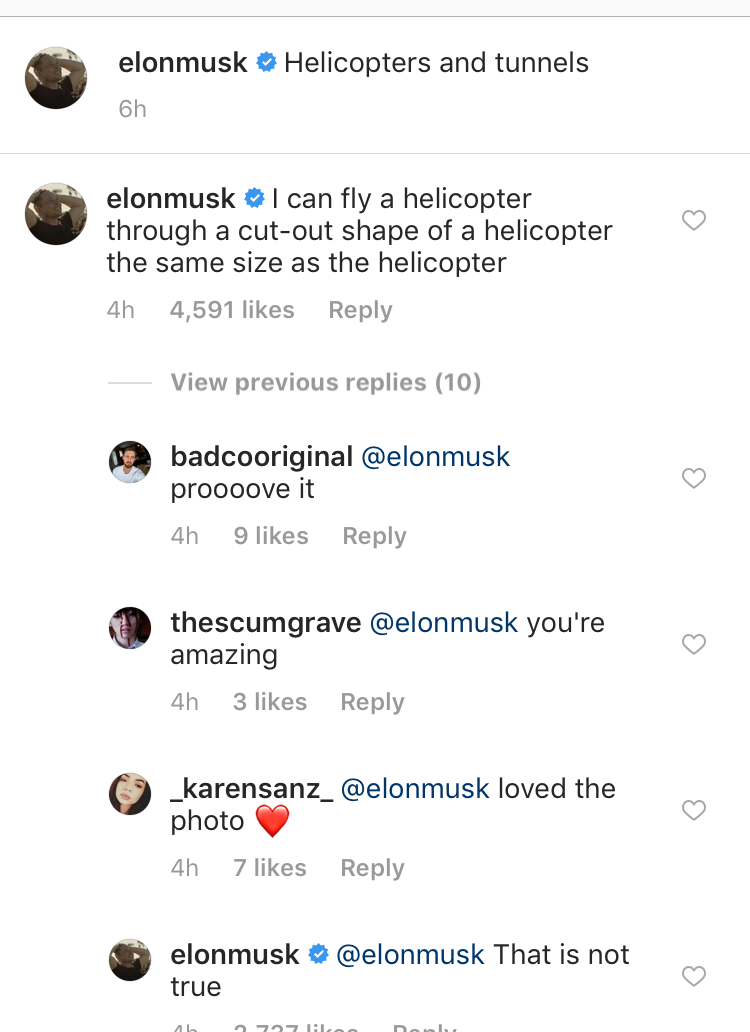Open badcooriginal username link
The image size is (750, 1032).
tap(262, 457)
